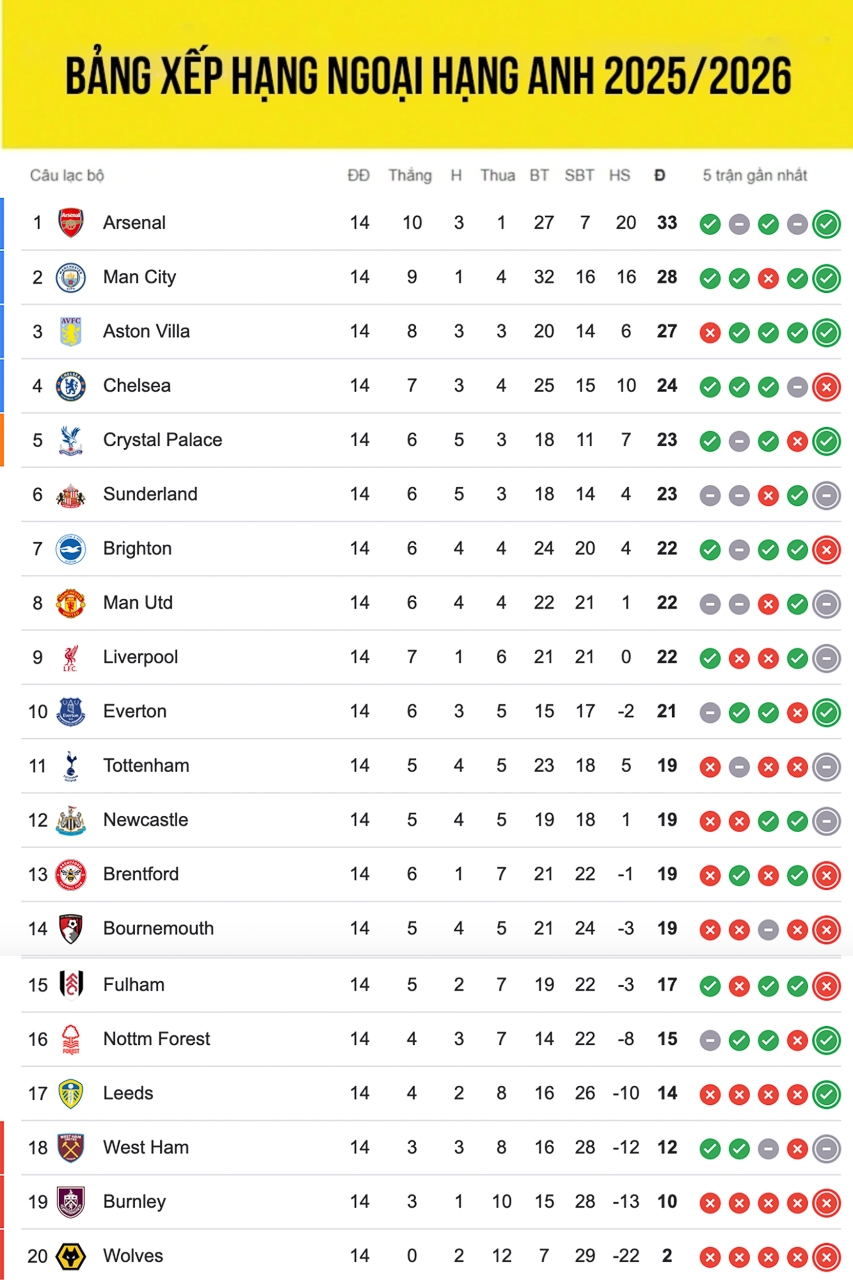Click the SBT column header

(579, 176)
